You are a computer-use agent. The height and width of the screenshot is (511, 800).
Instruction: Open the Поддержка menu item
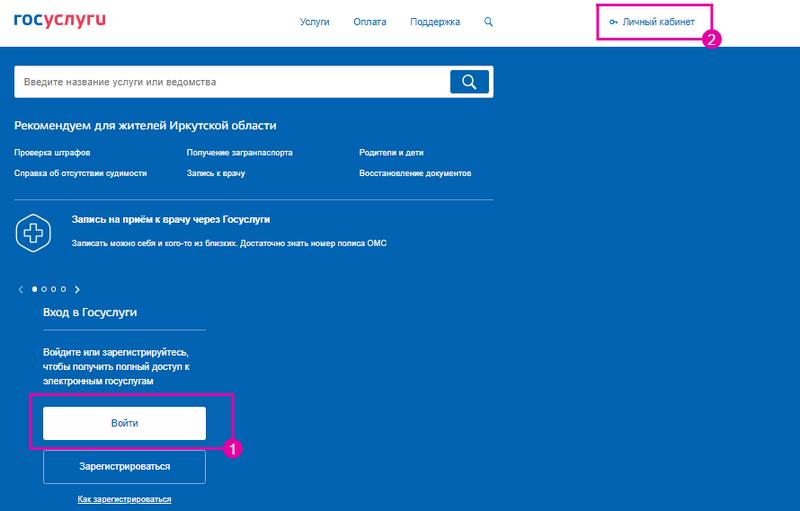435,22
